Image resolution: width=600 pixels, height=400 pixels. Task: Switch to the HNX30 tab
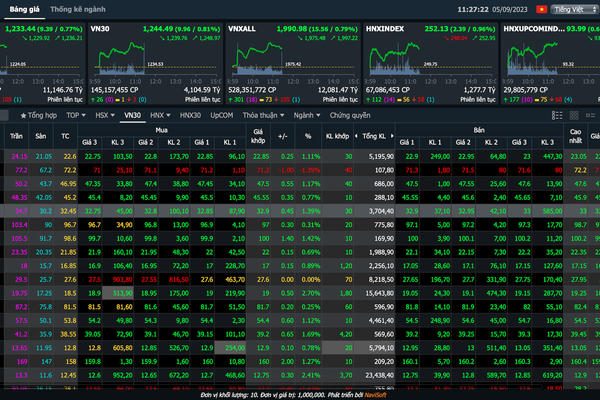[189, 116]
